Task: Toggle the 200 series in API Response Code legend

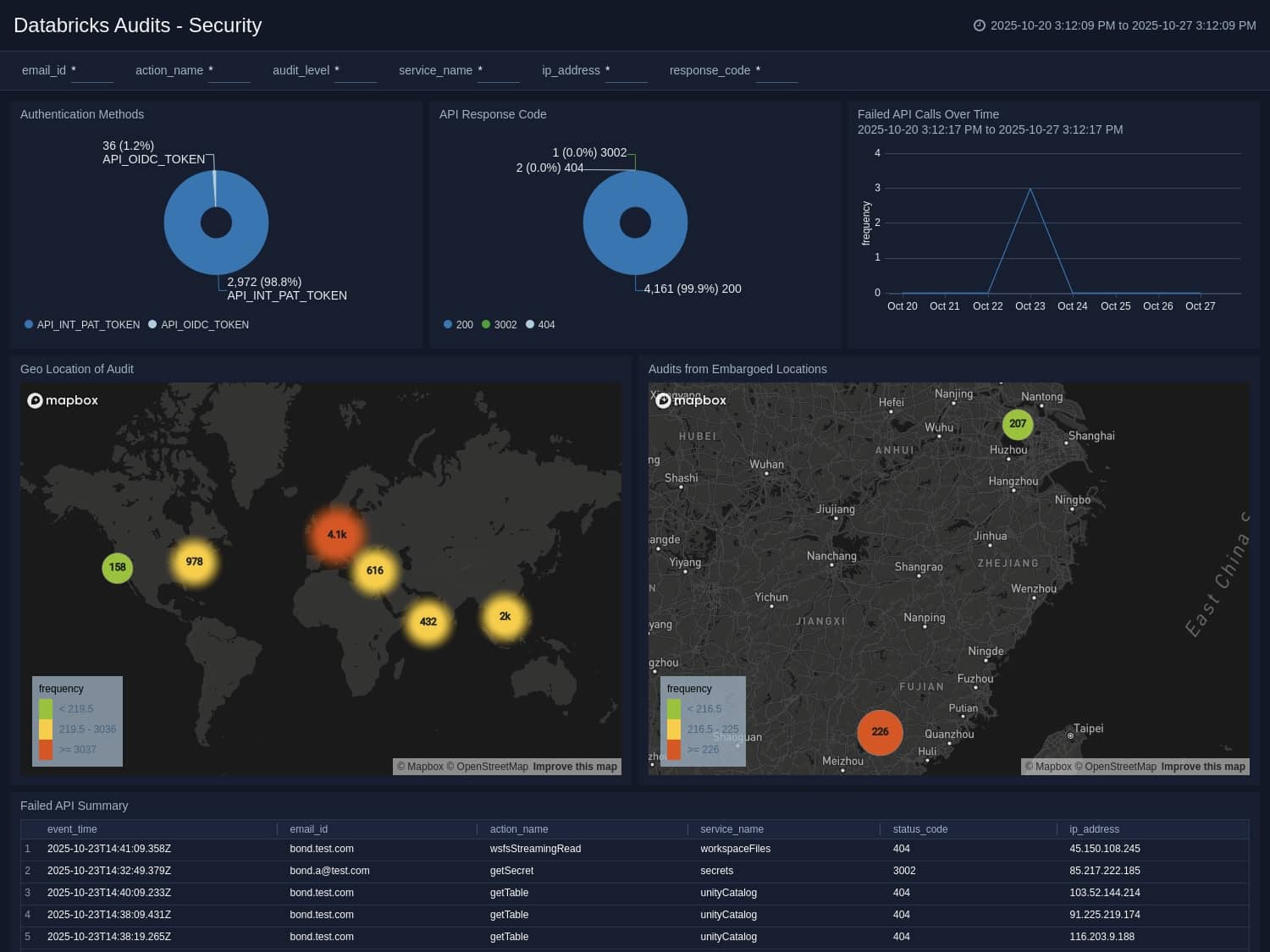Action: click(458, 324)
